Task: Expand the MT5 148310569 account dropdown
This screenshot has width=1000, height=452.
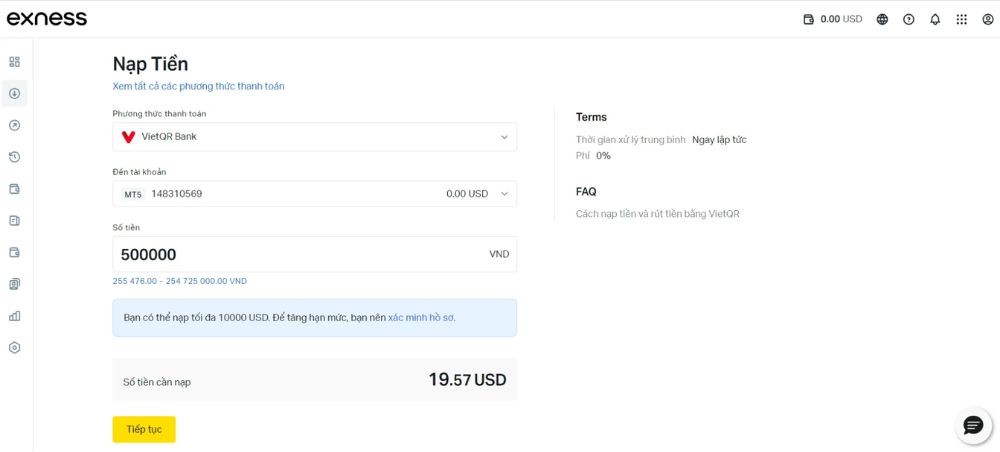Action: [x=314, y=194]
